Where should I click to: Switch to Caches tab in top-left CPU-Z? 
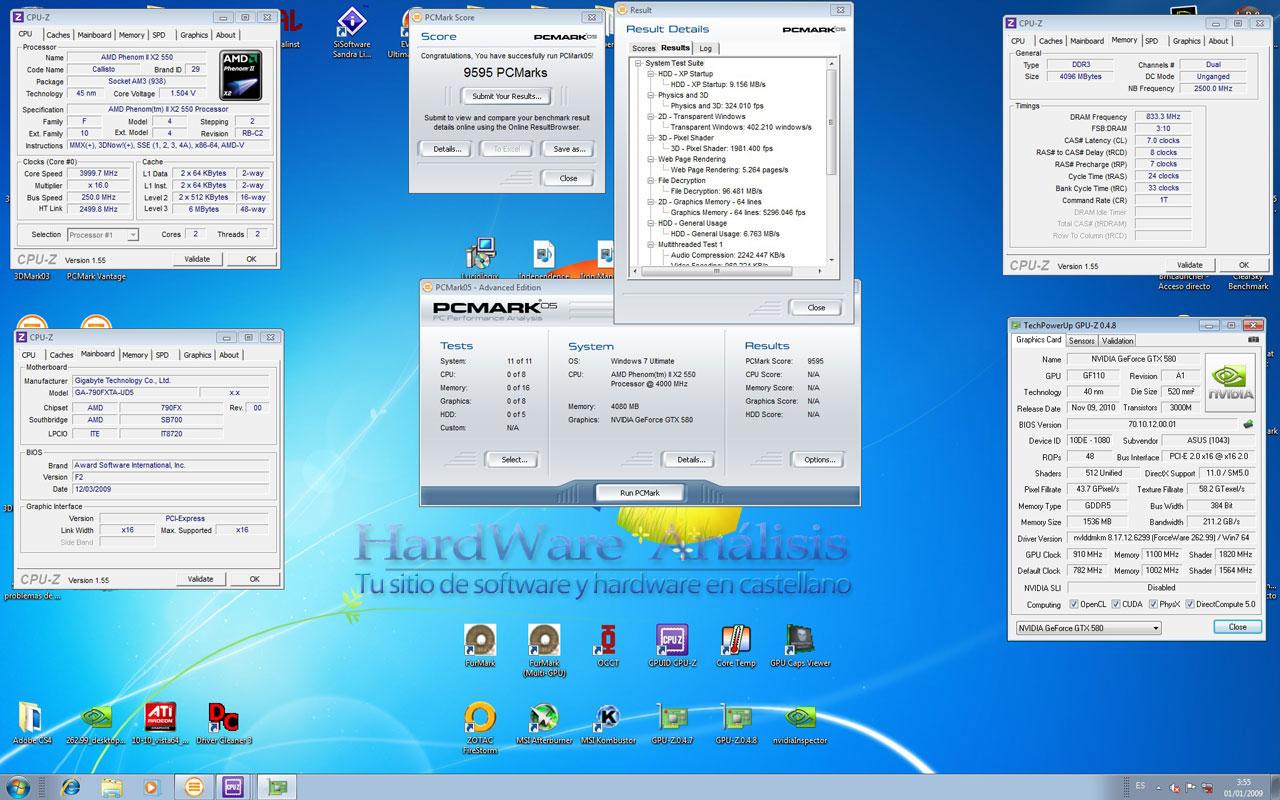point(58,34)
